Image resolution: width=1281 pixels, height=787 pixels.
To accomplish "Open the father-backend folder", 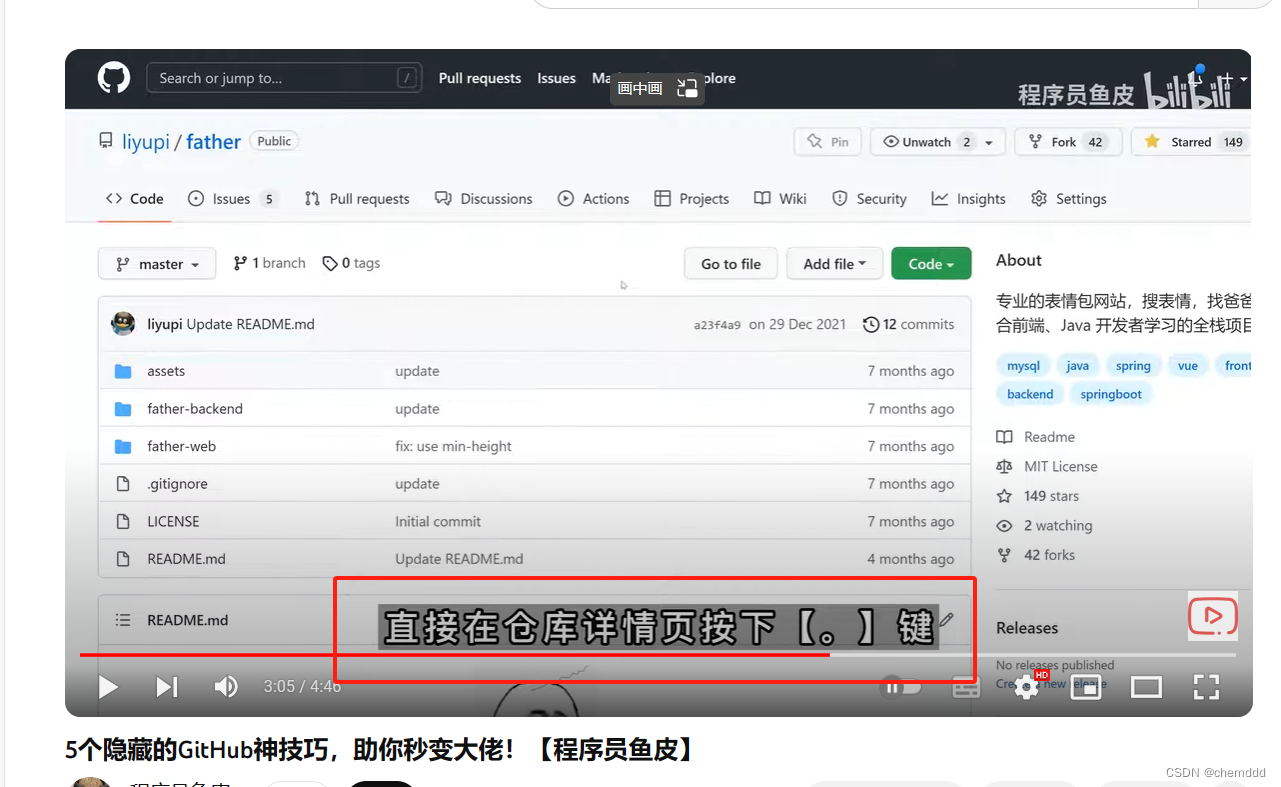I will (x=195, y=409).
